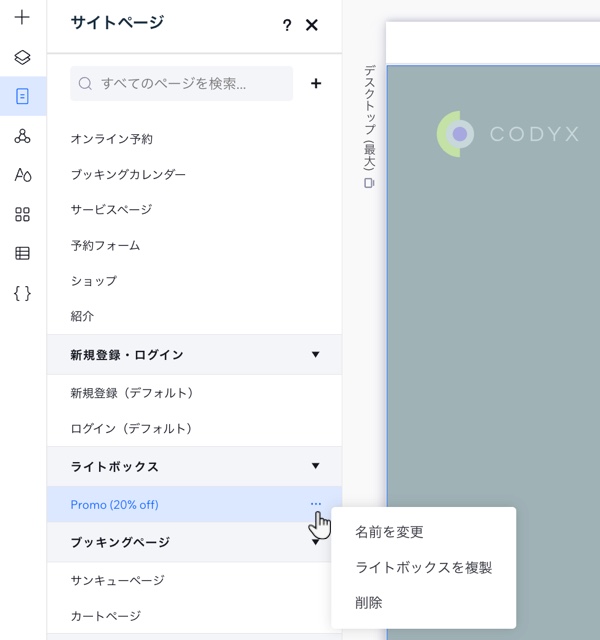
Task: Select 削除 in the context menu
Action: point(368,602)
